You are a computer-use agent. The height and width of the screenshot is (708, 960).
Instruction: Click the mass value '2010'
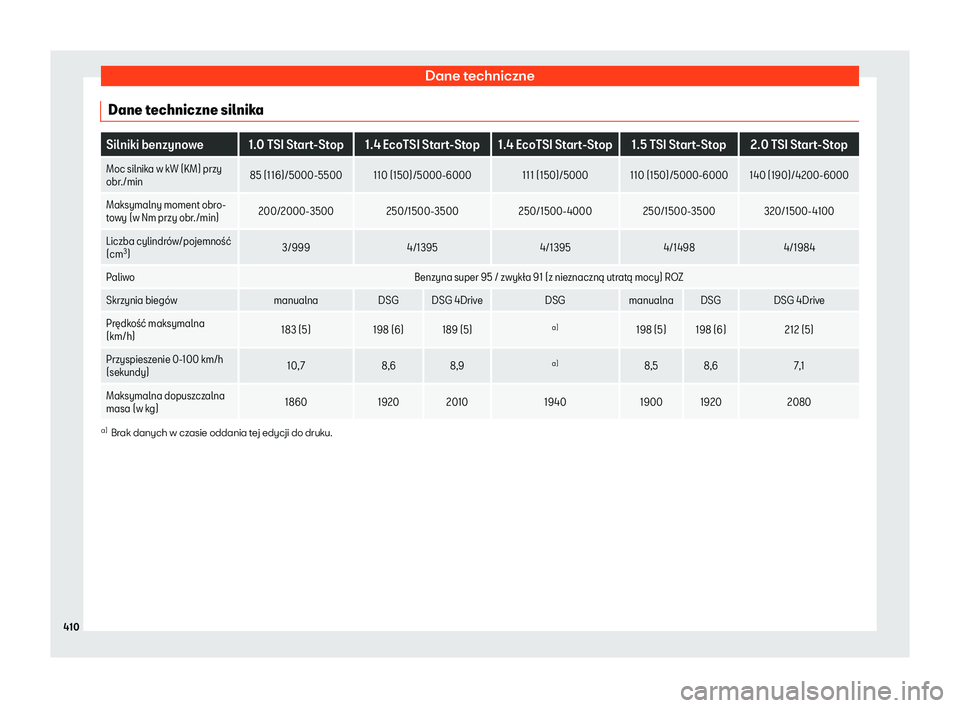[457, 402]
